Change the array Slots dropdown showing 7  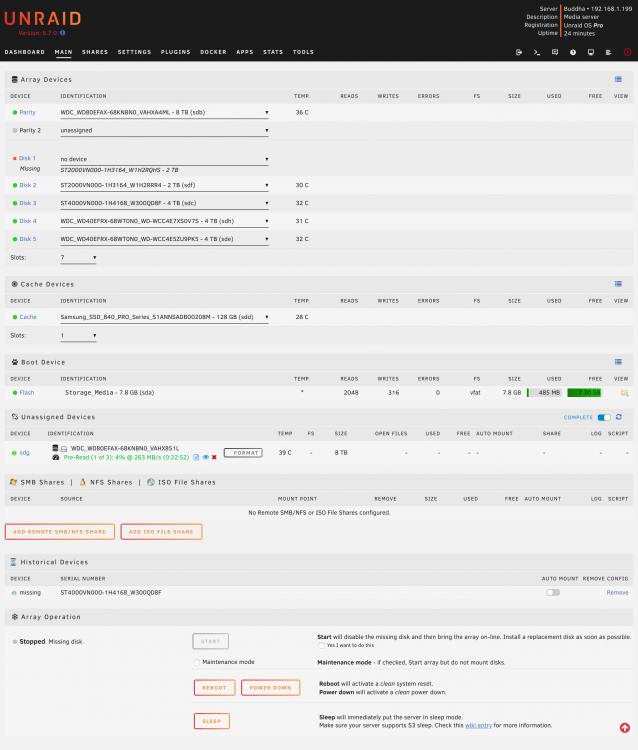(78, 257)
